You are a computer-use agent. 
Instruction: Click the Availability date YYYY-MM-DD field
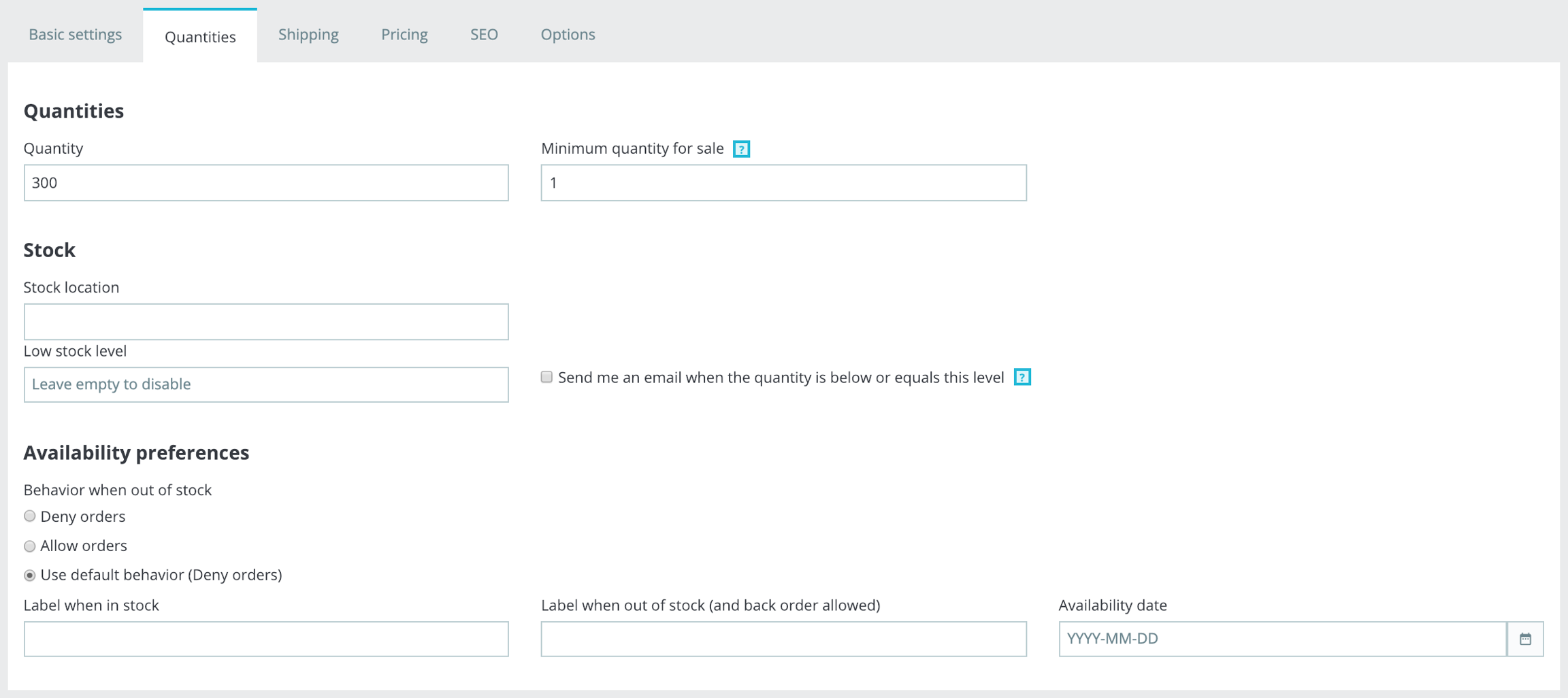point(1282,639)
